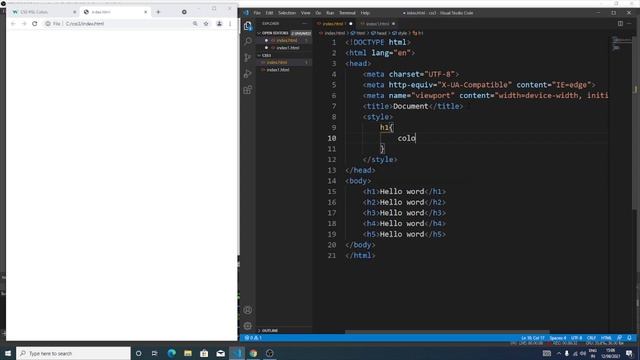The image size is (640, 360).
Task: Open Run and Debug view in activity bar
Action: [248, 74]
